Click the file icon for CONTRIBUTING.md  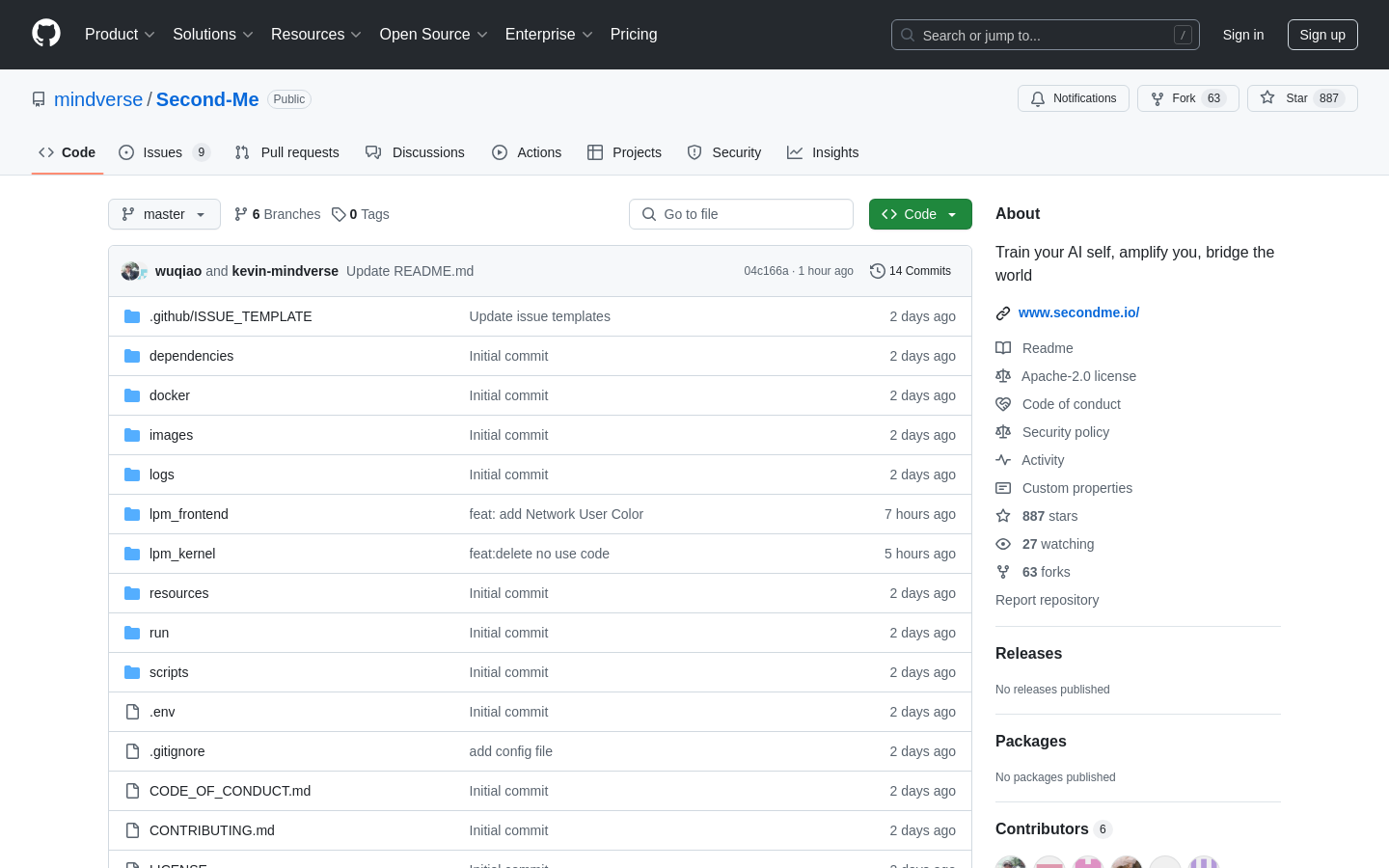pyautogui.click(x=132, y=830)
